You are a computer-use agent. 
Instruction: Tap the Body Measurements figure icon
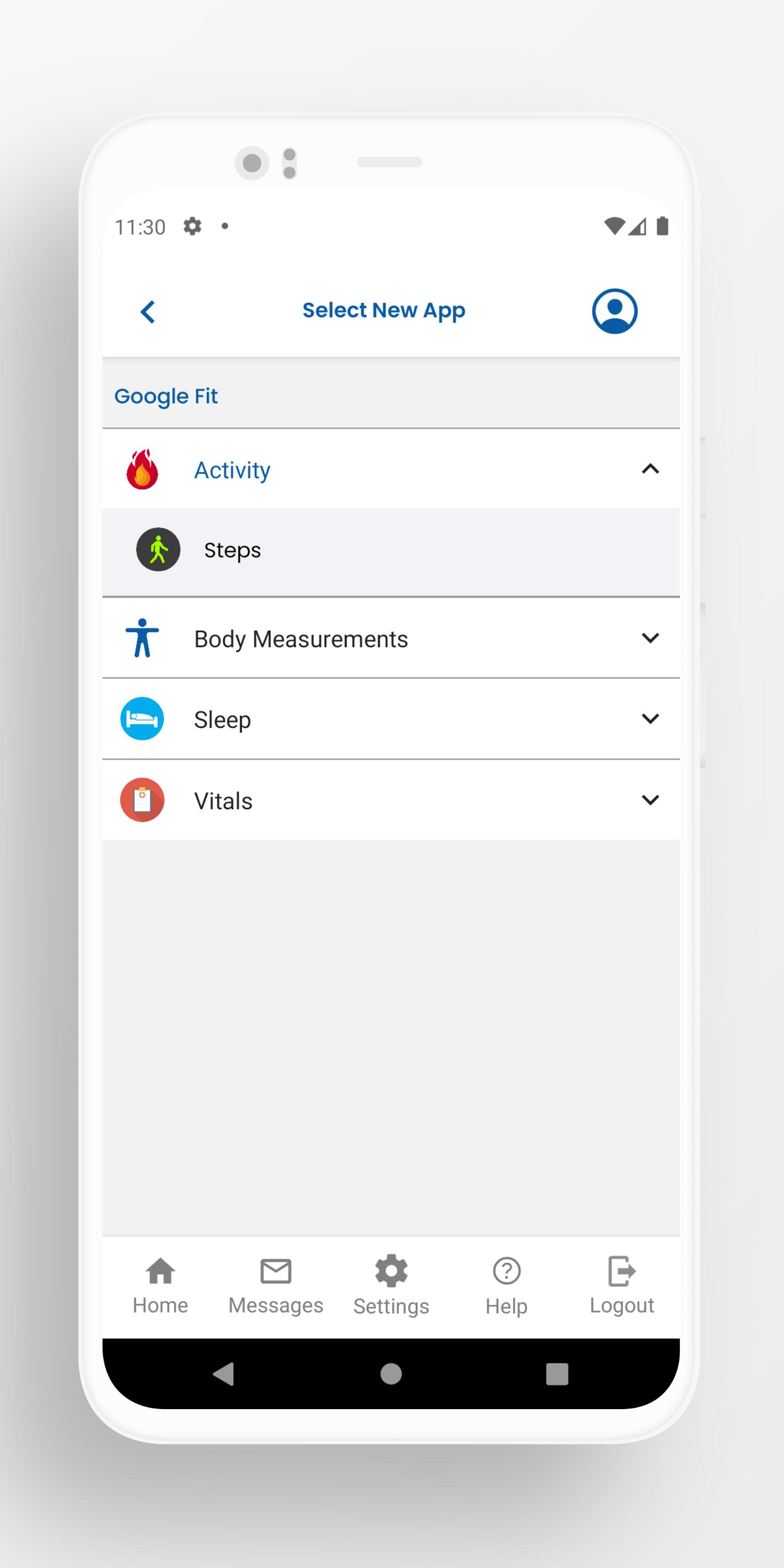(142, 638)
